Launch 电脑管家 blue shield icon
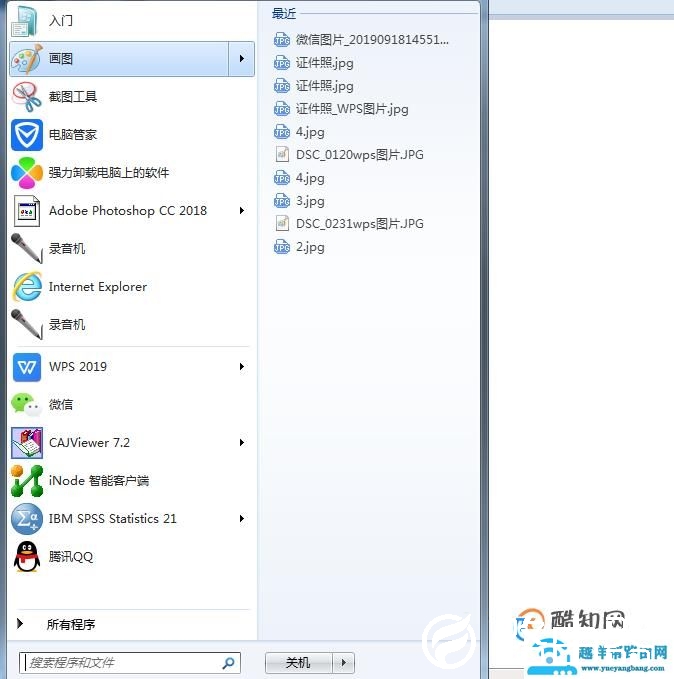 pyautogui.click(x=27, y=135)
